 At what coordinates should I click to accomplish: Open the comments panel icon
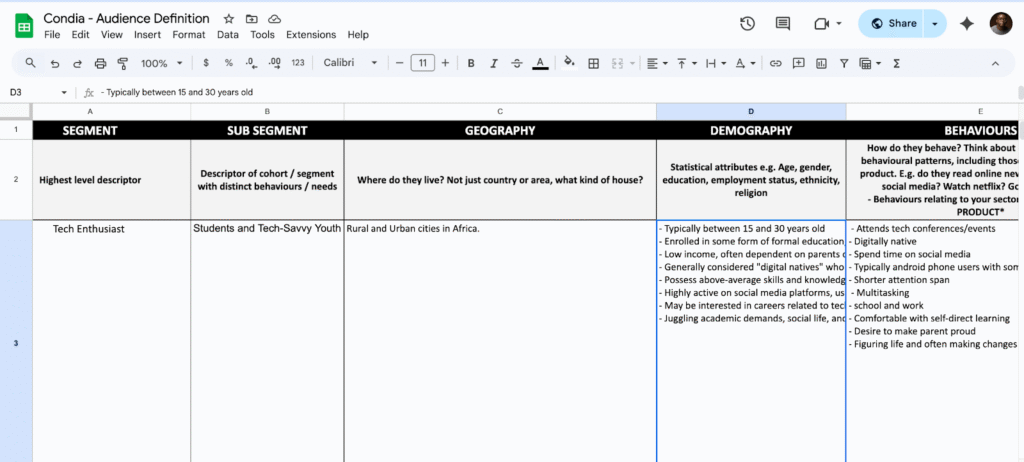[783, 24]
